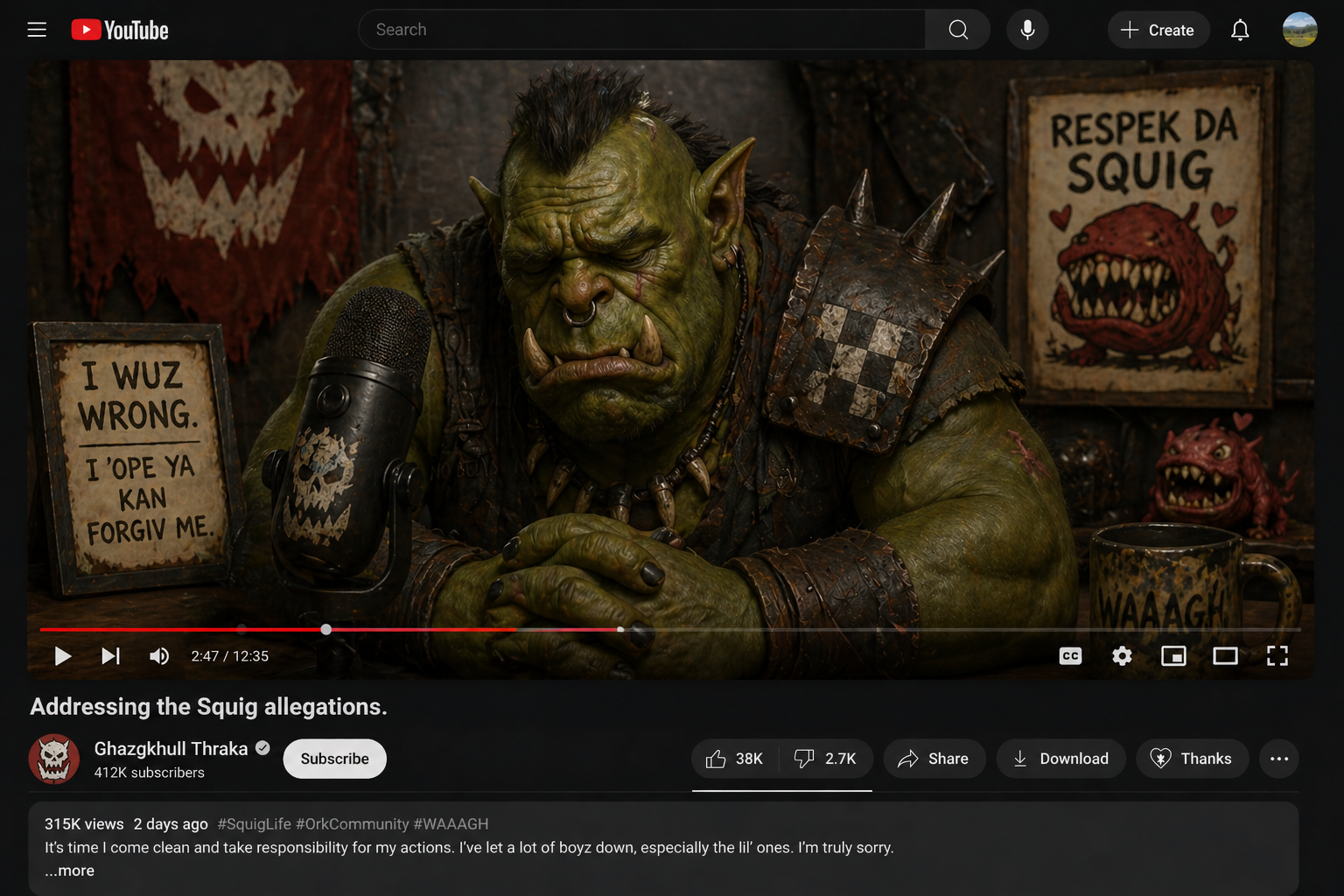This screenshot has height=896, width=1344.
Task: Open Ghazgkhull Thraka channel avatar
Action: point(54,759)
